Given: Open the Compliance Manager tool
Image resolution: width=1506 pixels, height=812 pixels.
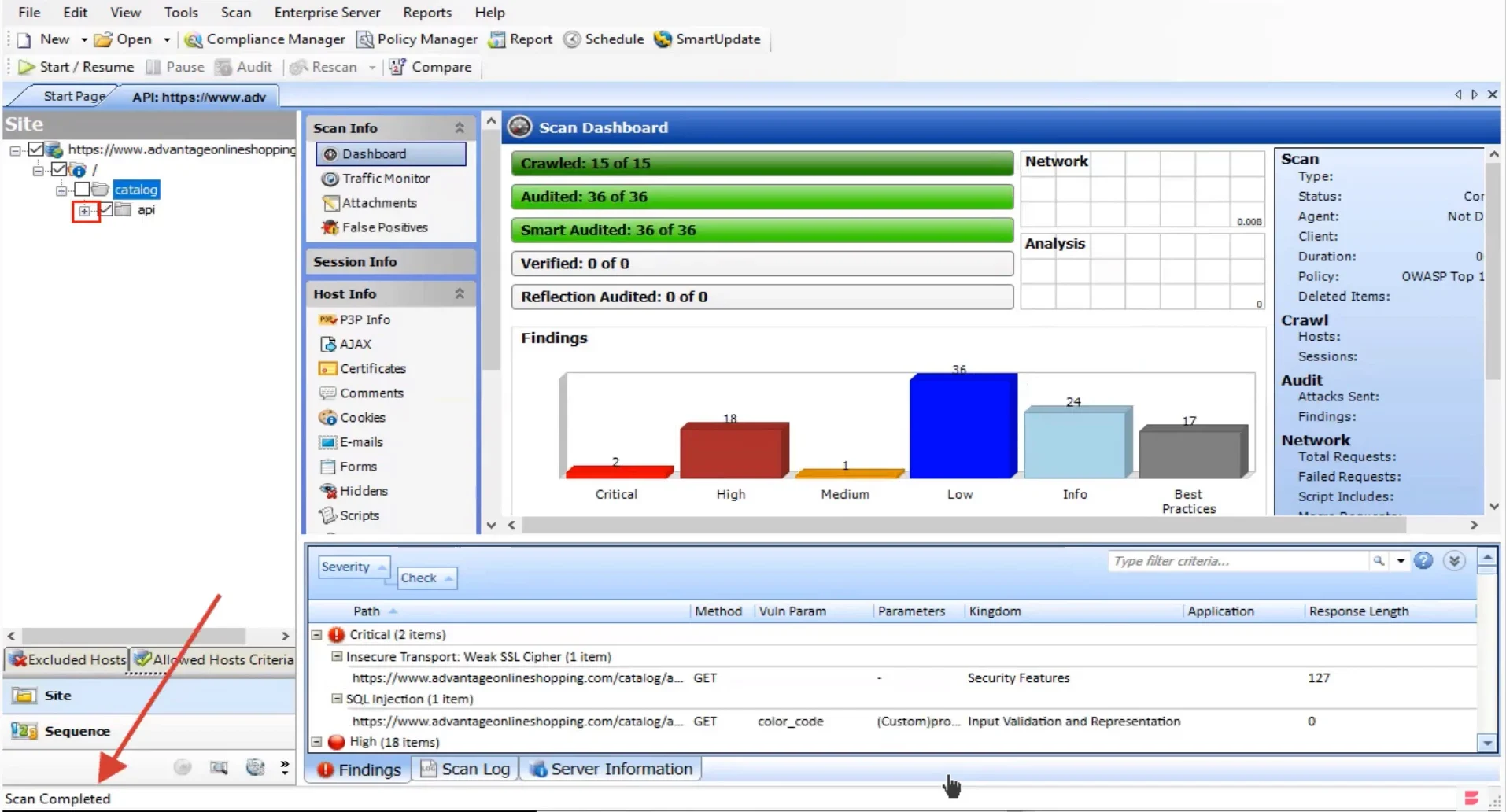Looking at the screenshot, I should click(264, 39).
